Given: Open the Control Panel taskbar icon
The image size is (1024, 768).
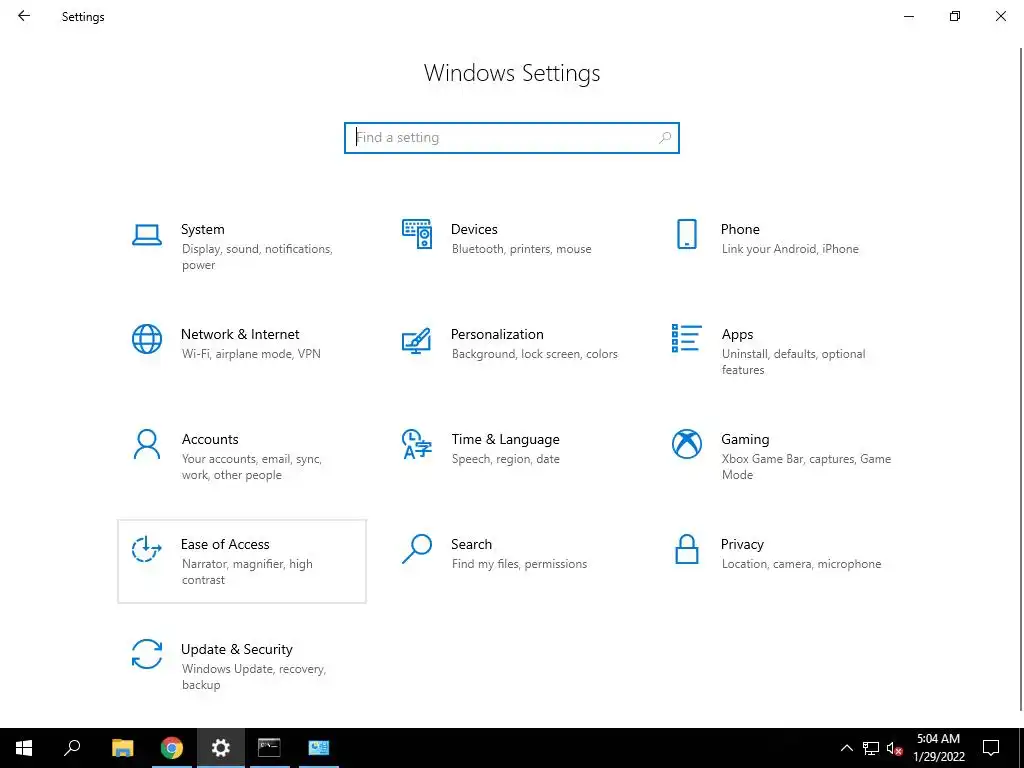Looking at the screenshot, I should click(x=319, y=748).
